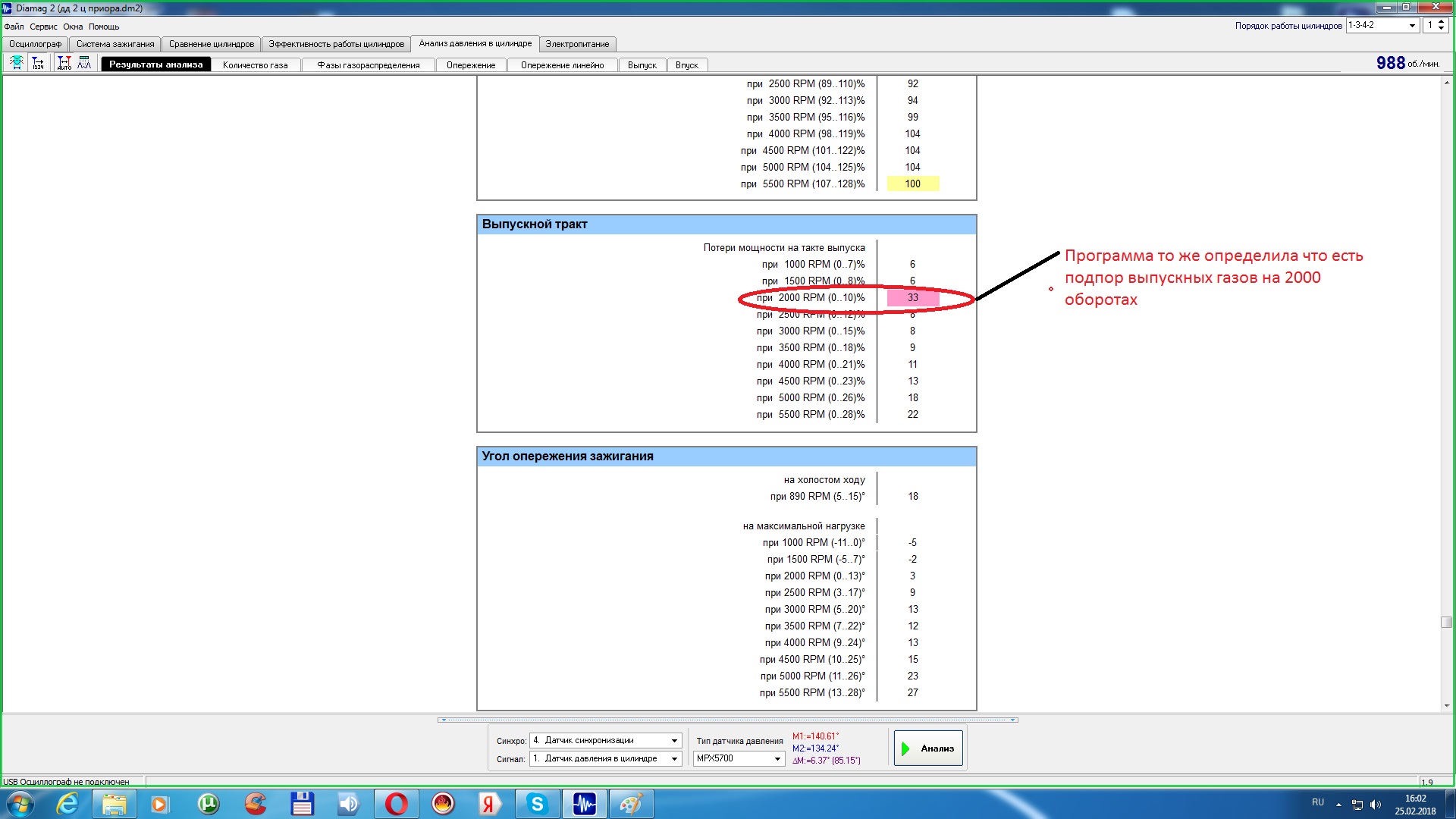1456x819 pixels.
Task: Expand the Сигнал sensor dropdown
Action: (x=674, y=758)
